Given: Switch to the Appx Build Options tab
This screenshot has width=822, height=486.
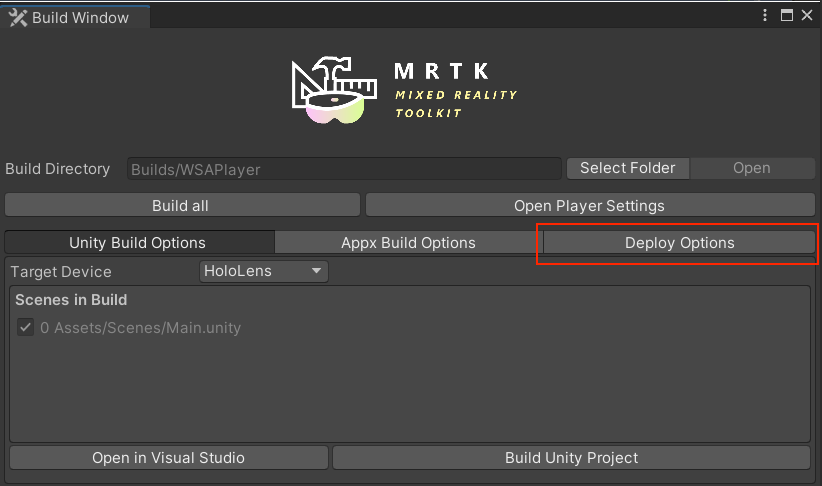Looking at the screenshot, I should coord(408,243).
